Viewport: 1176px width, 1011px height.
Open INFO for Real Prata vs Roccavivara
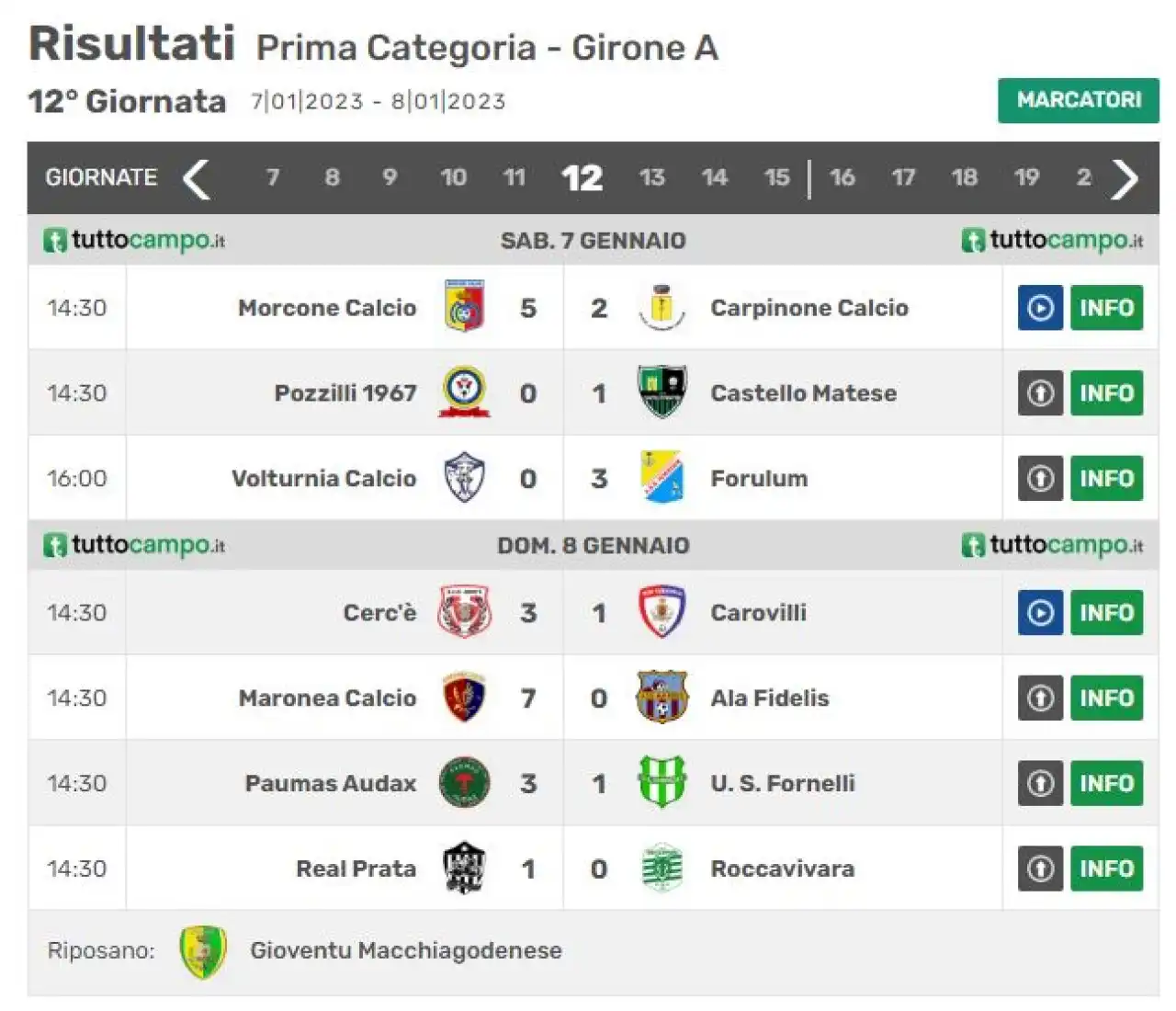click(1106, 869)
